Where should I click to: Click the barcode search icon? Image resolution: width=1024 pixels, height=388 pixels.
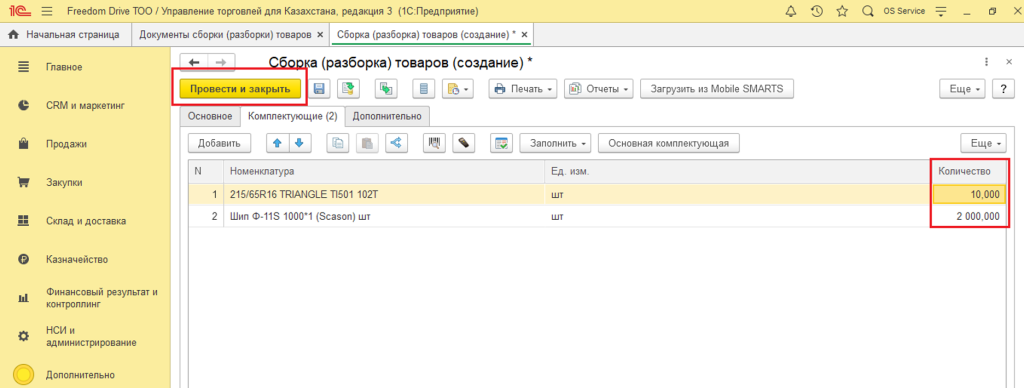pos(434,143)
